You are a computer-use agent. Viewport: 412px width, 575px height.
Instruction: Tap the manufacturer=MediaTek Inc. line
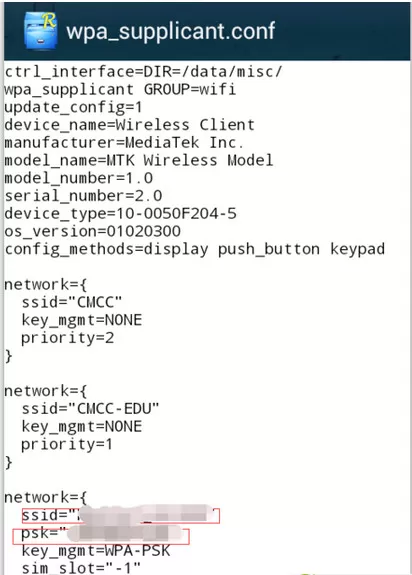click(x=124, y=142)
